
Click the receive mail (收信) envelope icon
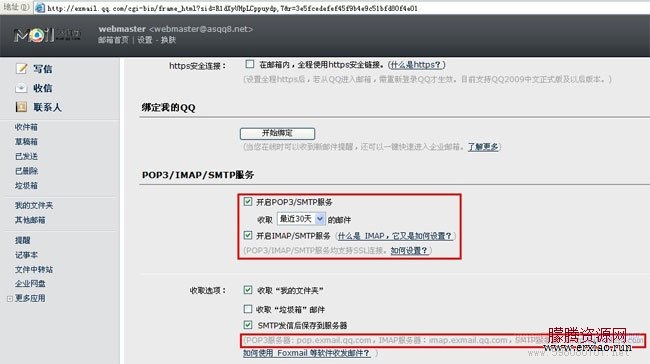point(21,88)
